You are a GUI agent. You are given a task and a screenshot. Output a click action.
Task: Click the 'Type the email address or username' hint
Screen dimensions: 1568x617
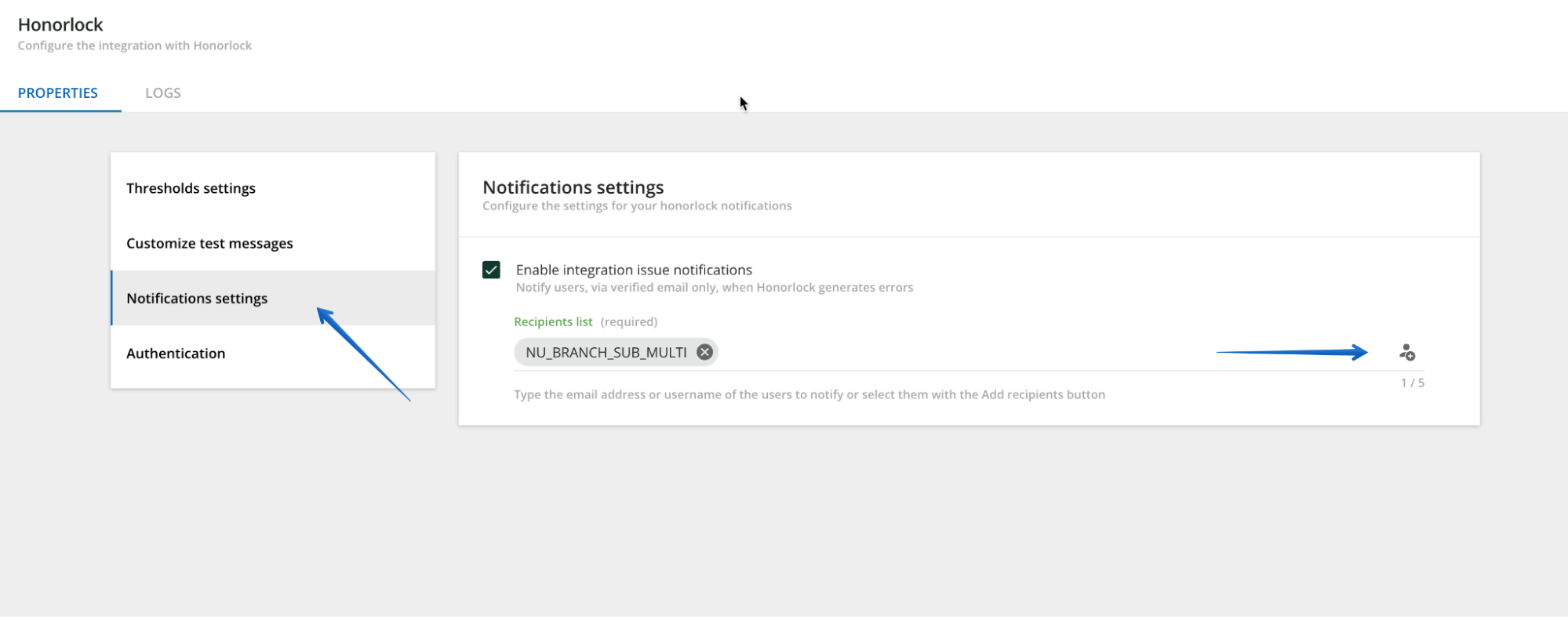(809, 394)
